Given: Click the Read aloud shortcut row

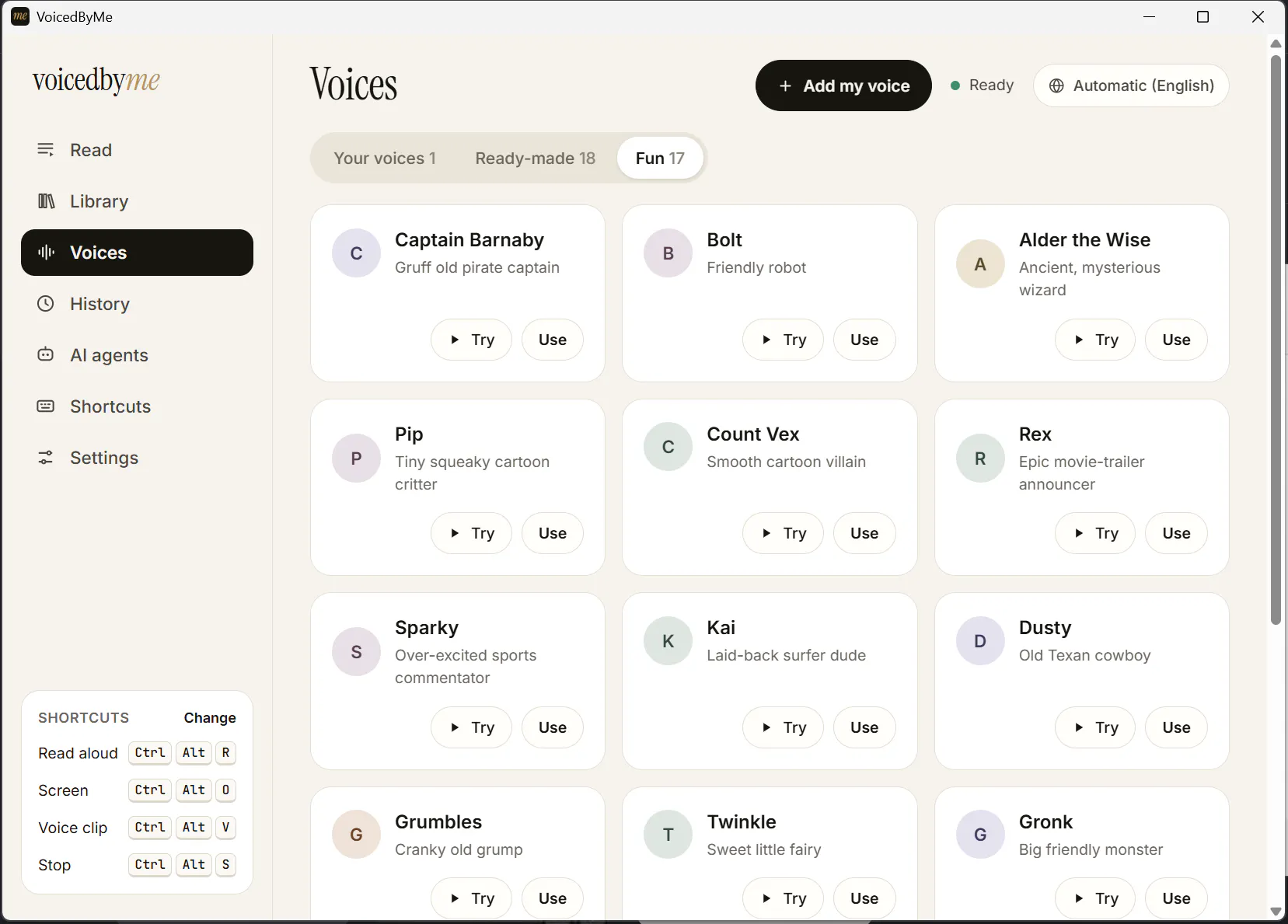Looking at the screenshot, I should pyautogui.click(x=137, y=753).
